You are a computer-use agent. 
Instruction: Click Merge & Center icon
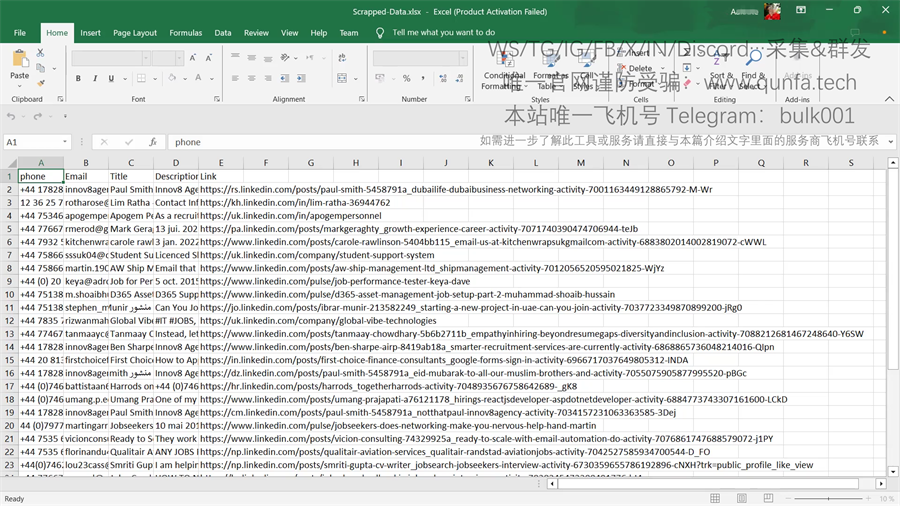[342, 78]
